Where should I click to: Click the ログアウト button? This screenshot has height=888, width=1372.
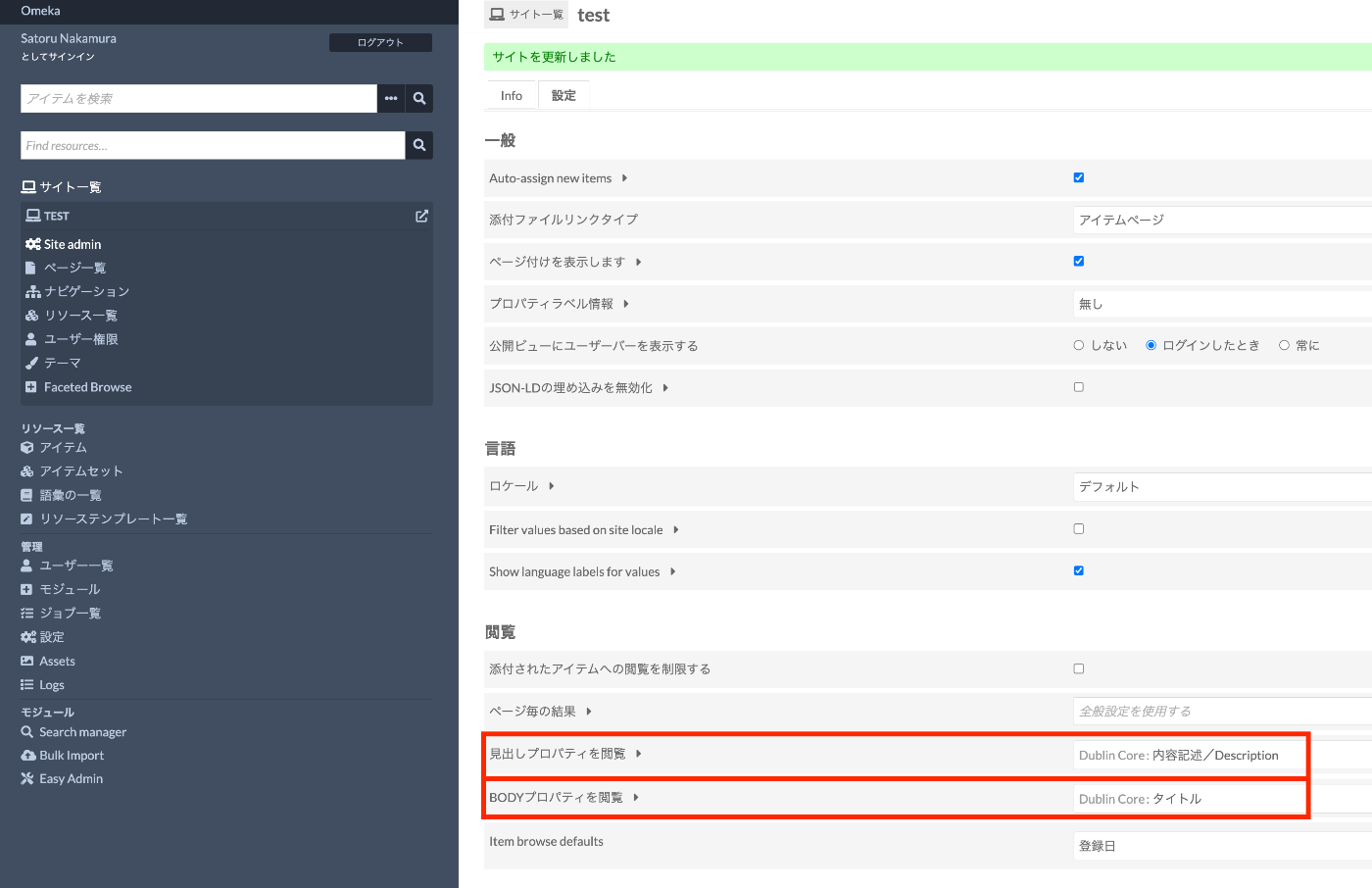coord(380,42)
